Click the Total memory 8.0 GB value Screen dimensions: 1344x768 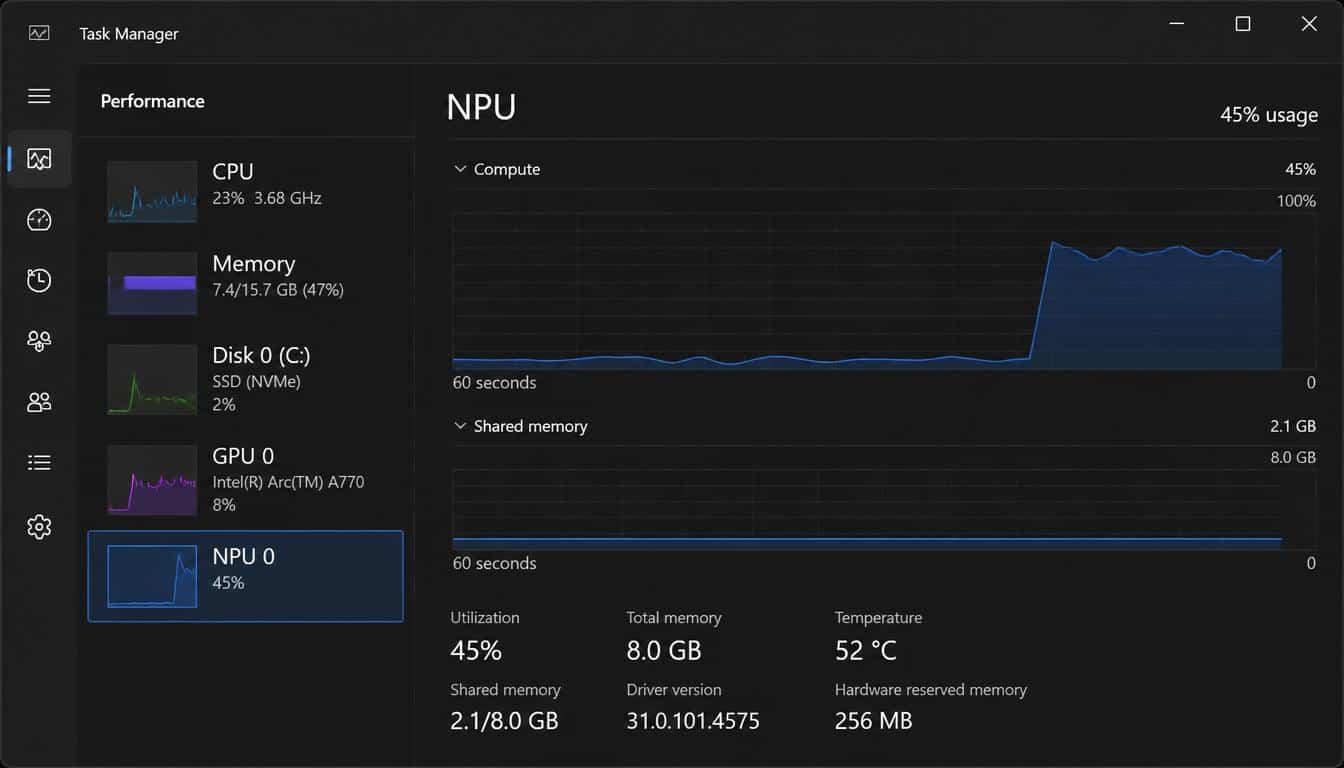(664, 651)
